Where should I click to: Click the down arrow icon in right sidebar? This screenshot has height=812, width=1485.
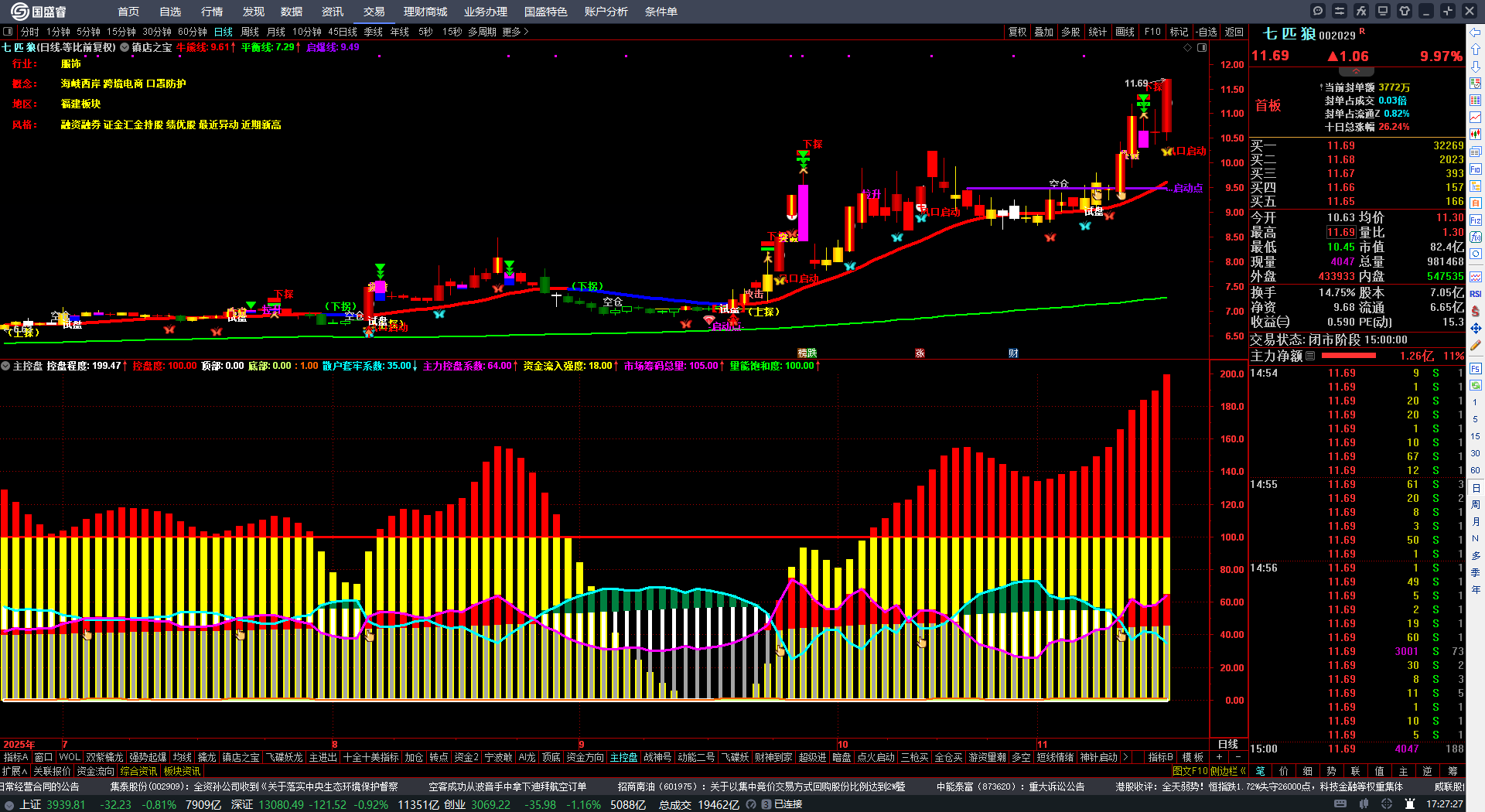tap(1476, 67)
